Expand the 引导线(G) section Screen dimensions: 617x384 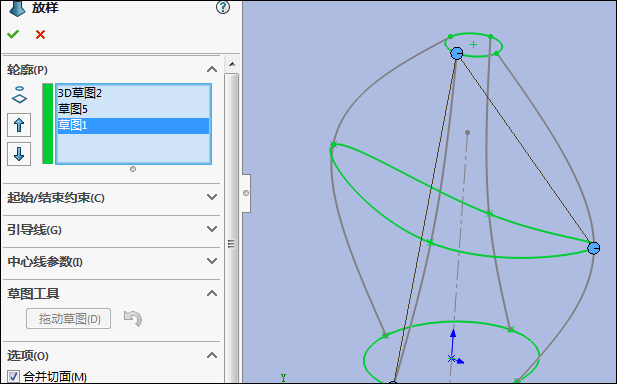tap(212, 229)
